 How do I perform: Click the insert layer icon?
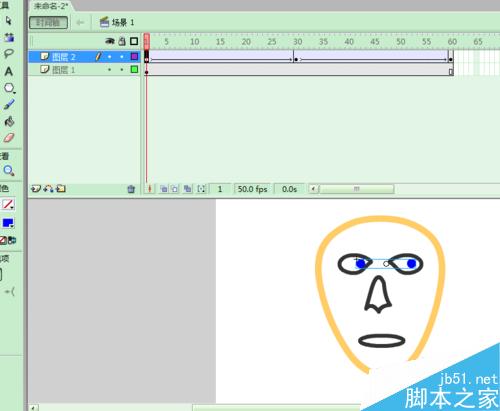coord(36,189)
